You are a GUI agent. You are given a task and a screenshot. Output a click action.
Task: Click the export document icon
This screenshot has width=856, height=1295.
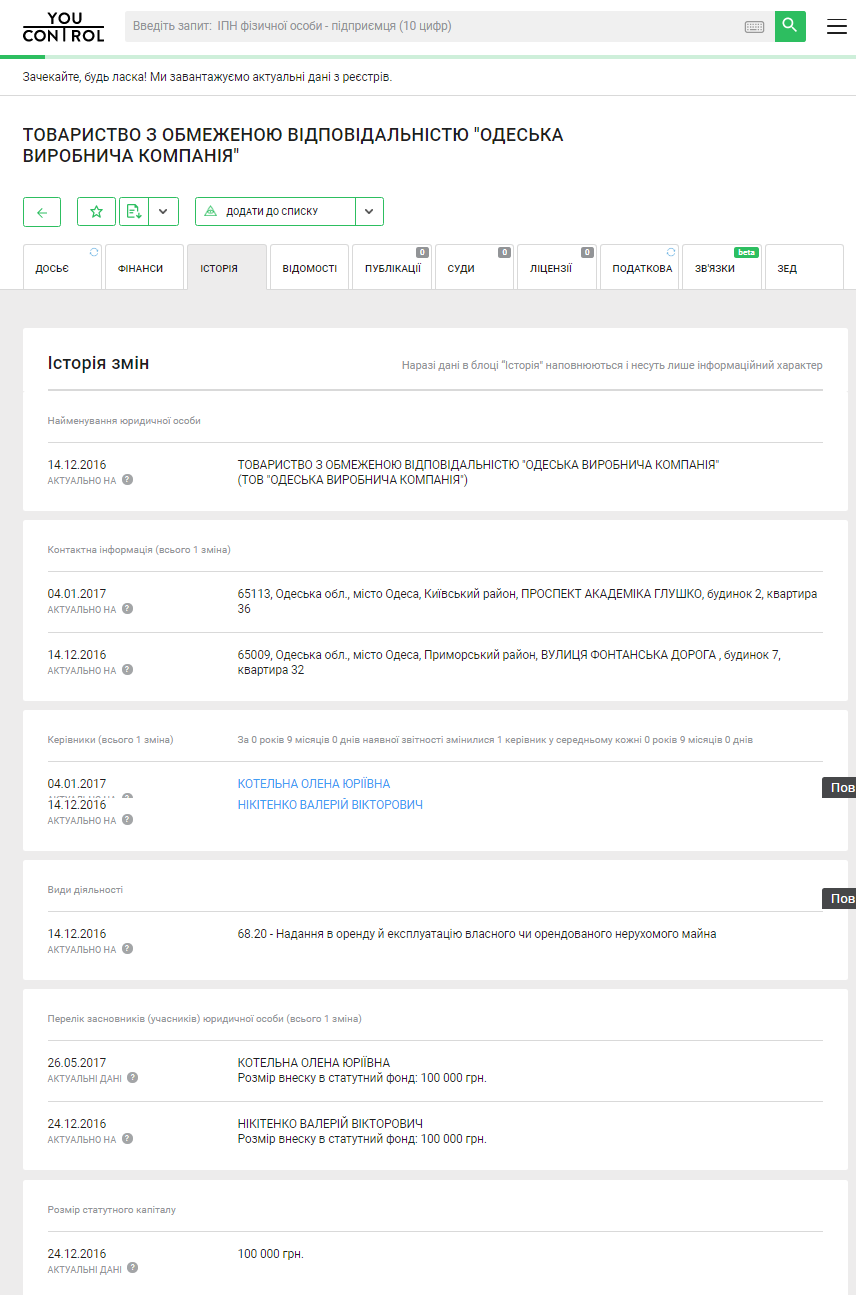[133, 212]
